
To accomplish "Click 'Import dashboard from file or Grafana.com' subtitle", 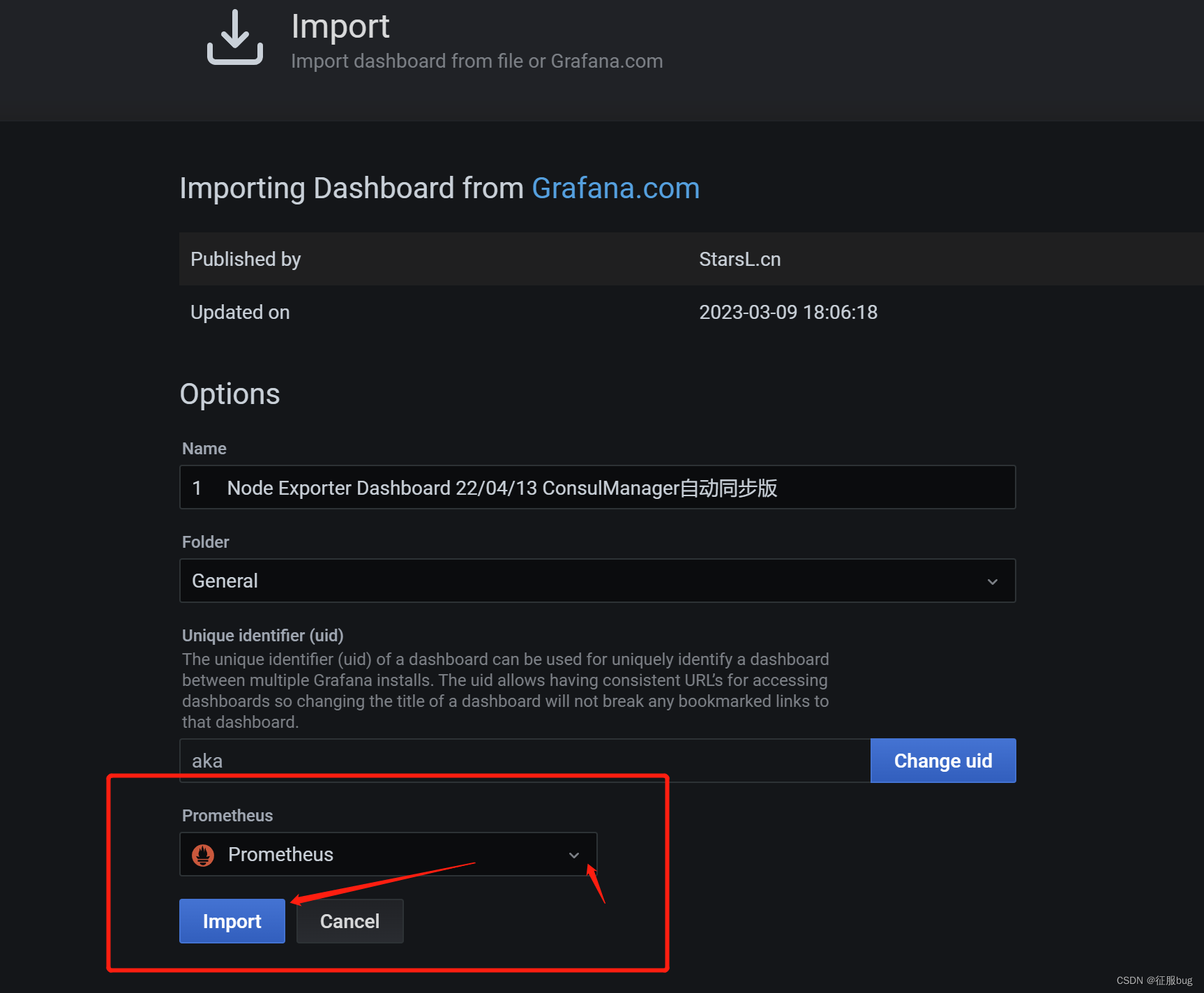I will (477, 61).
